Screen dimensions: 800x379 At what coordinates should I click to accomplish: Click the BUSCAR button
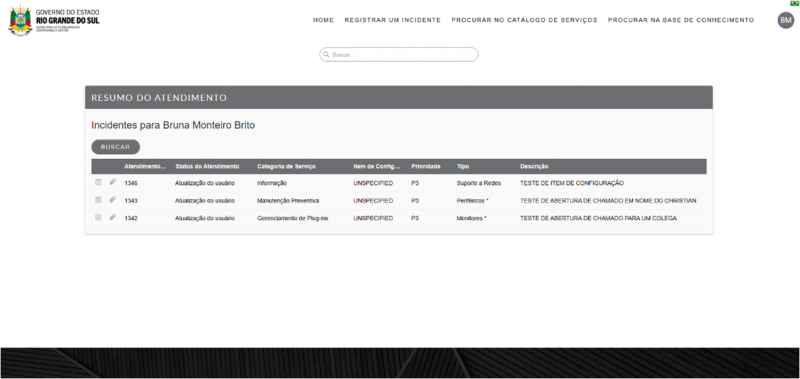coord(115,147)
